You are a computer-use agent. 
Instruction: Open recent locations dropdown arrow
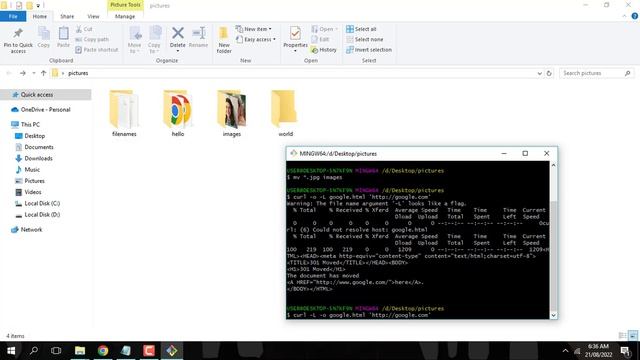33,73
